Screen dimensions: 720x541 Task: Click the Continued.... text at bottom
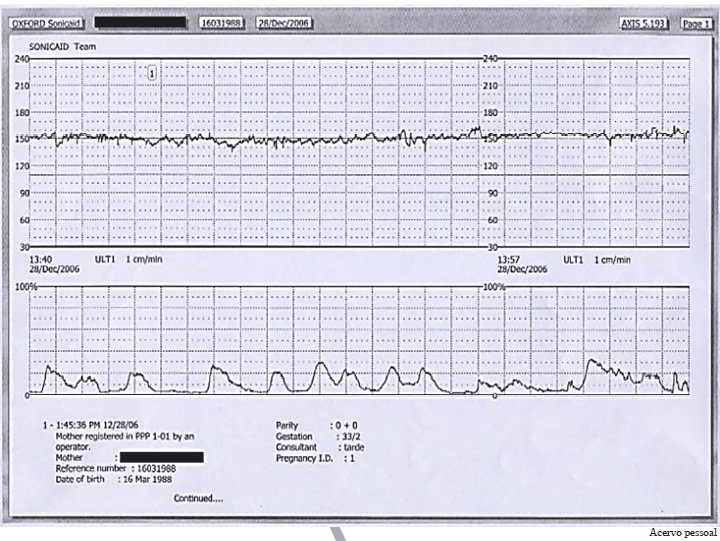point(198,497)
